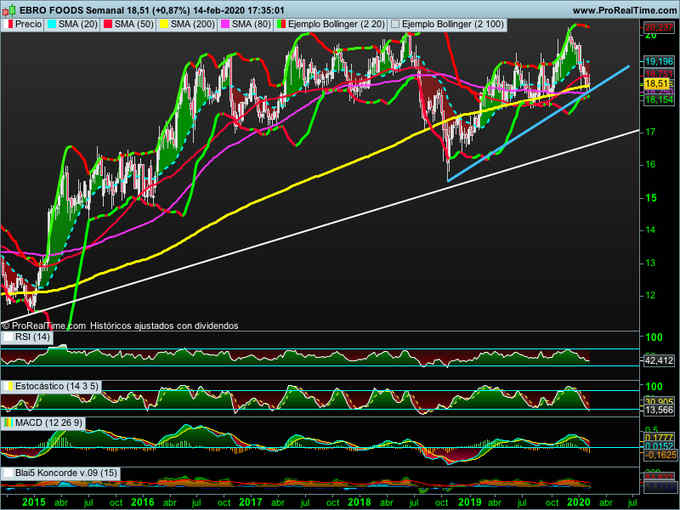Click the 14 price axis label

point(651,230)
